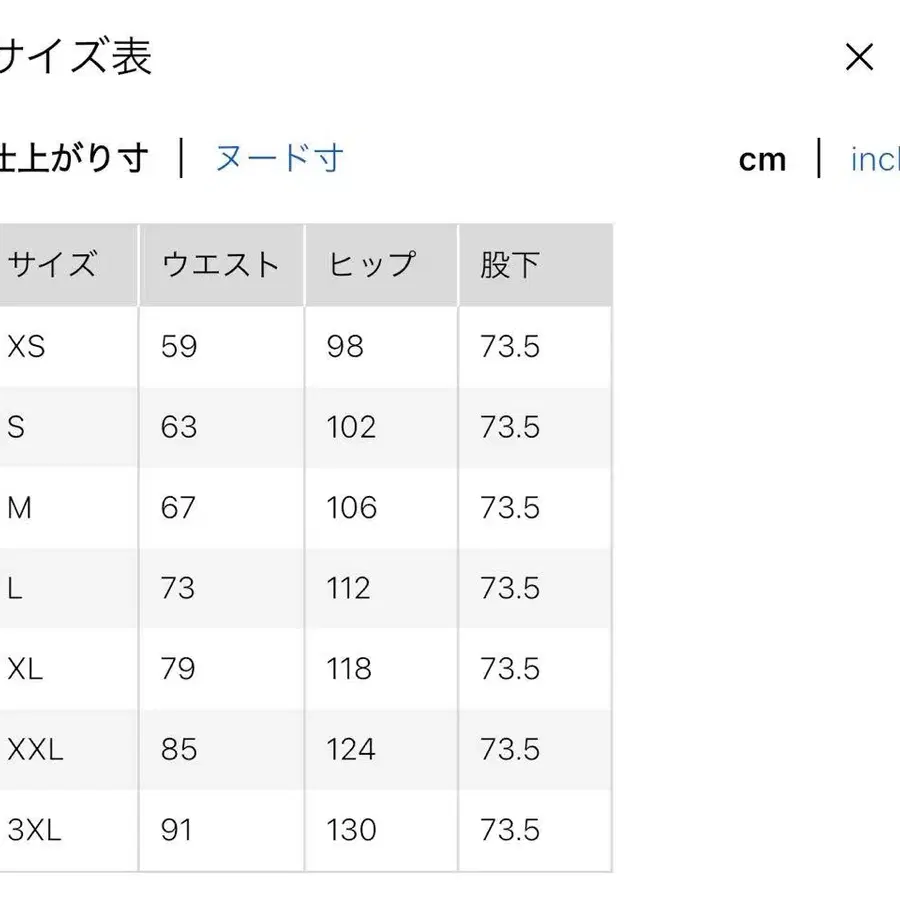
Task: Close the size chart dialog
Action: pyautogui.click(x=859, y=57)
